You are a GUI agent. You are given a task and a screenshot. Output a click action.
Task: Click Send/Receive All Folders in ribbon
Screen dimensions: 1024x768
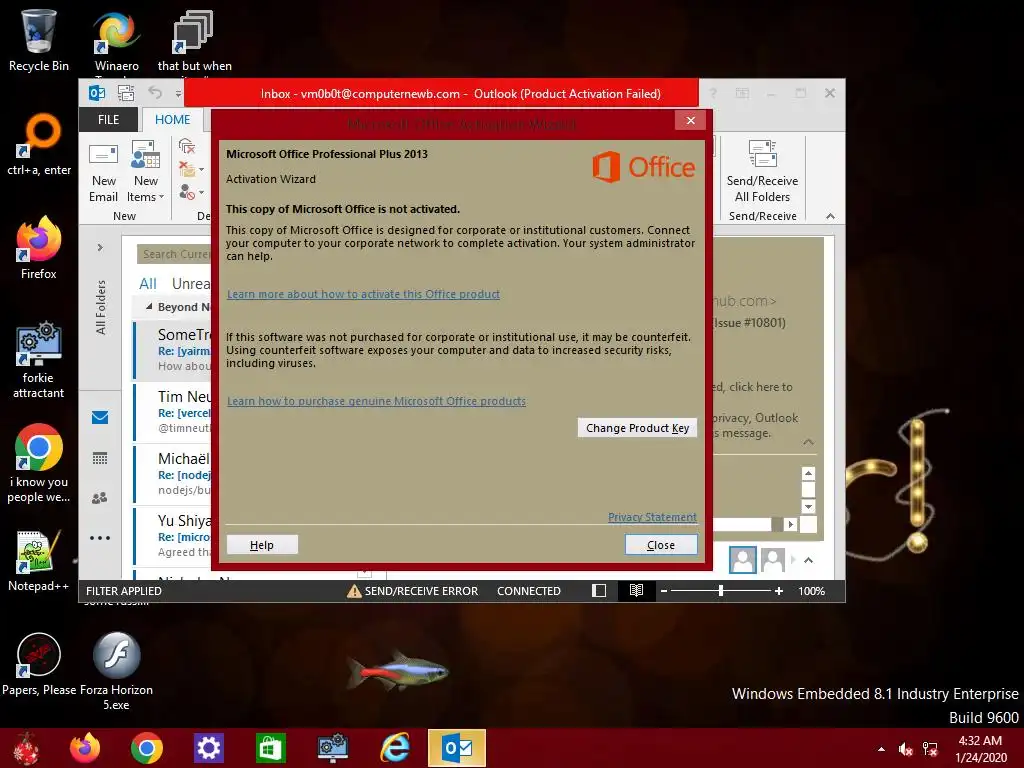click(x=762, y=171)
